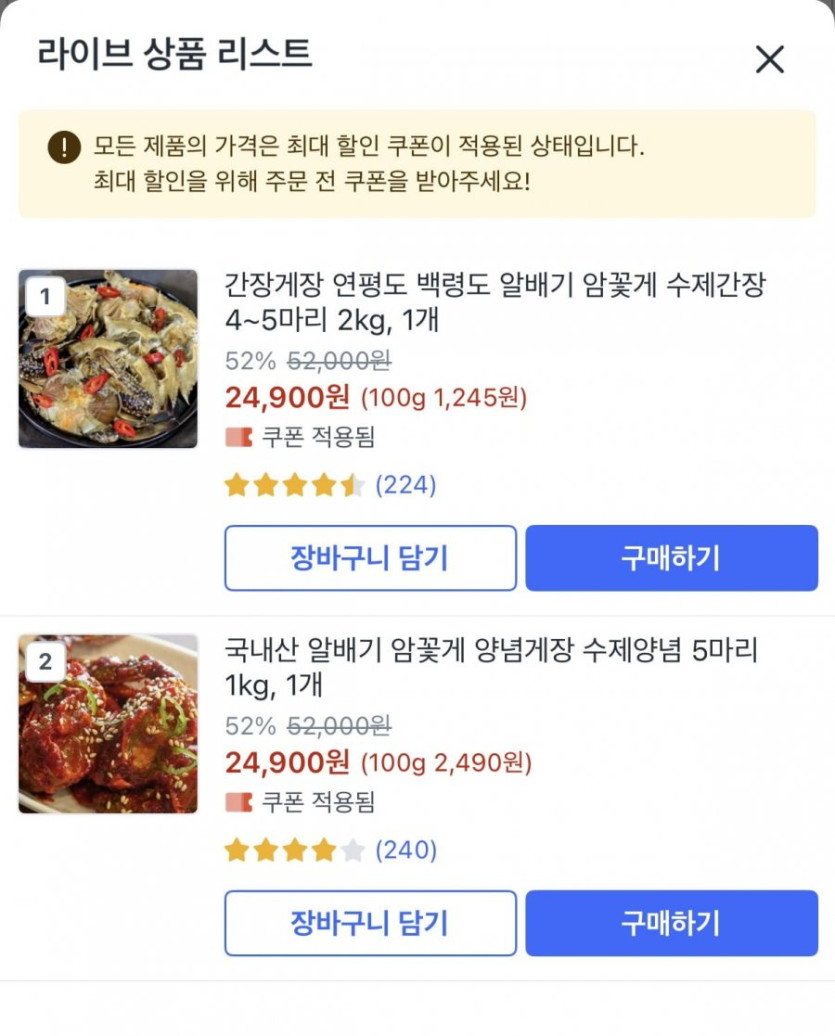View the 224 reviews of first product
The image size is (835, 1036).
(x=406, y=486)
